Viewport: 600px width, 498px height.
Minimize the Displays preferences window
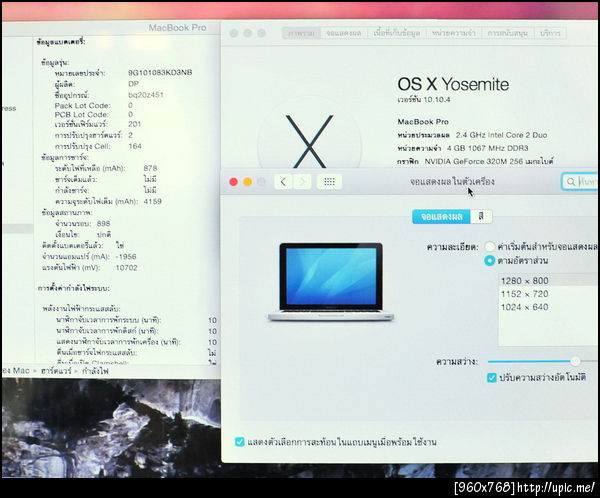click(248, 182)
